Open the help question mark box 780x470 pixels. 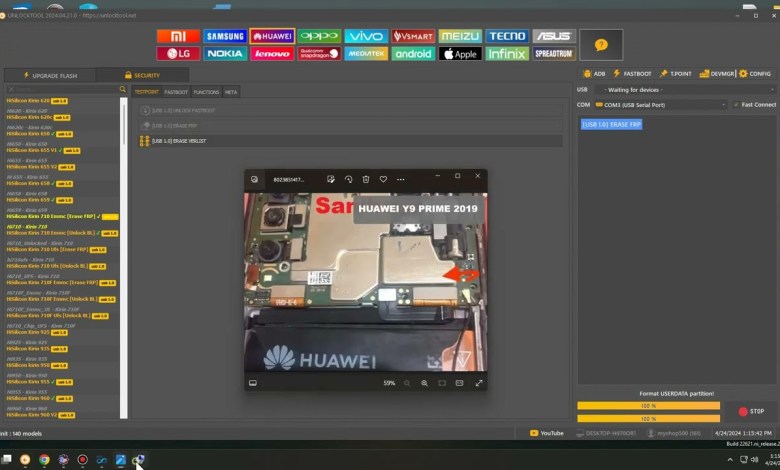point(601,45)
